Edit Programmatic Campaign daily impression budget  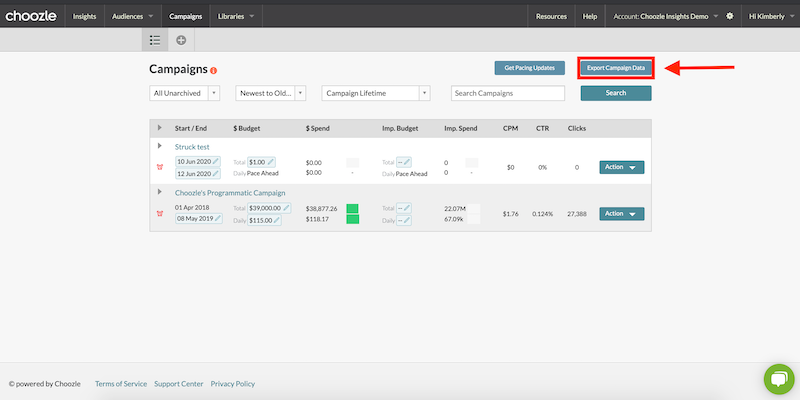(404, 220)
